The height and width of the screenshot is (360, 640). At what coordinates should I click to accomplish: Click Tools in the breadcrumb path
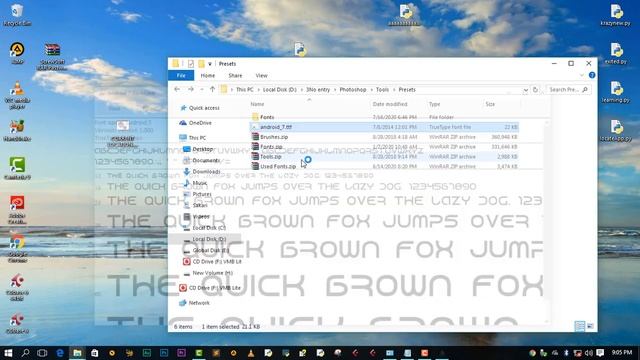pos(382,89)
